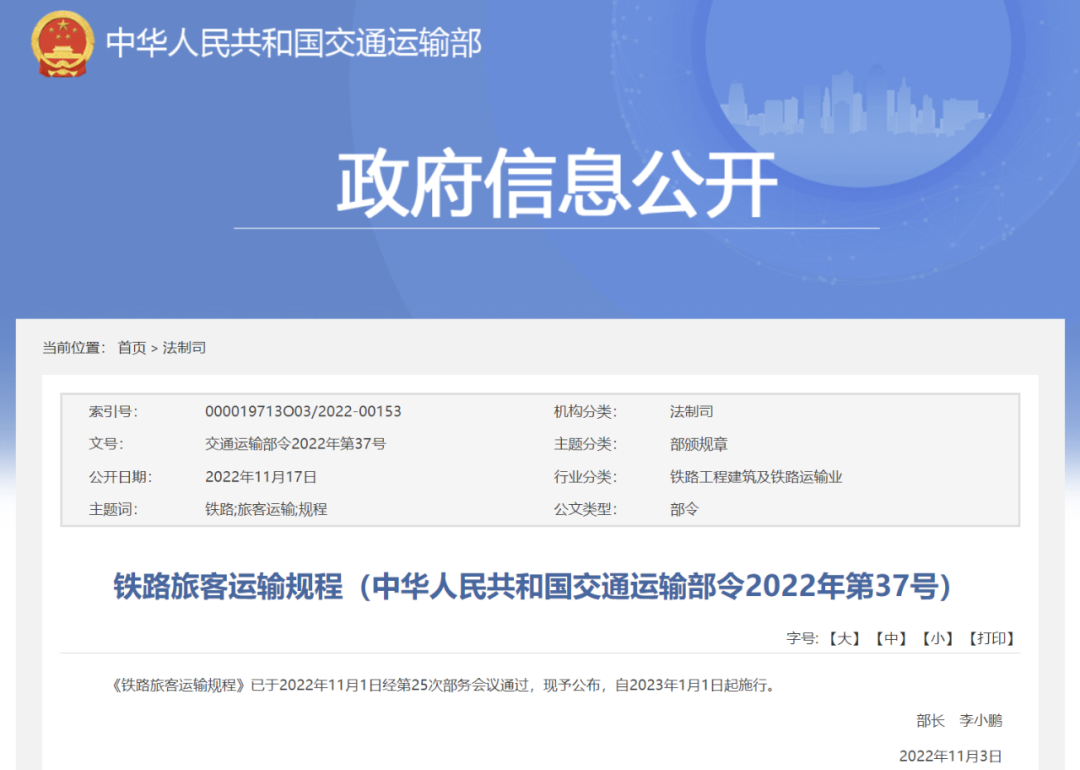Click the keywords 铁路;旅客运输;规程

click(266, 509)
